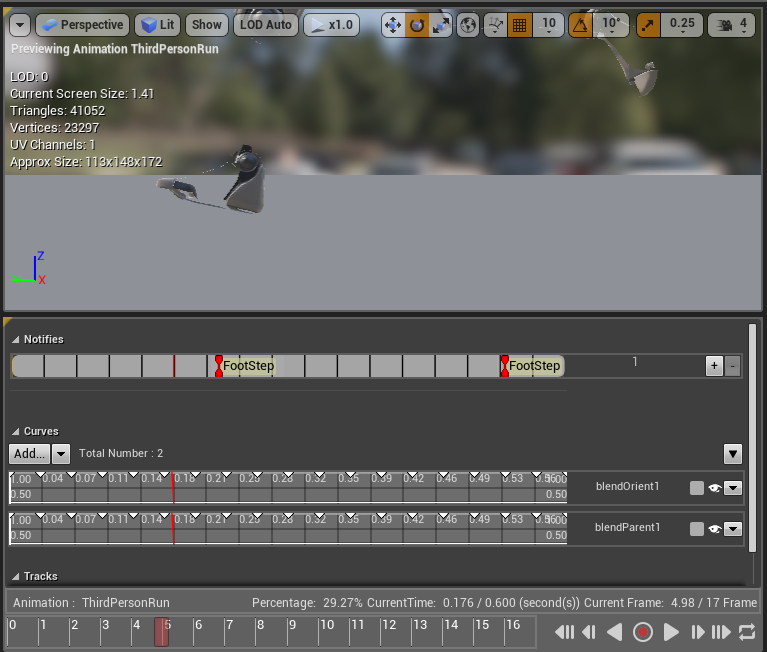The width and height of the screenshot is (767, 652).
Task: Click 'Triangles: 41052' viewport stat
Action: pyautogui.click(x=58, y=111)
